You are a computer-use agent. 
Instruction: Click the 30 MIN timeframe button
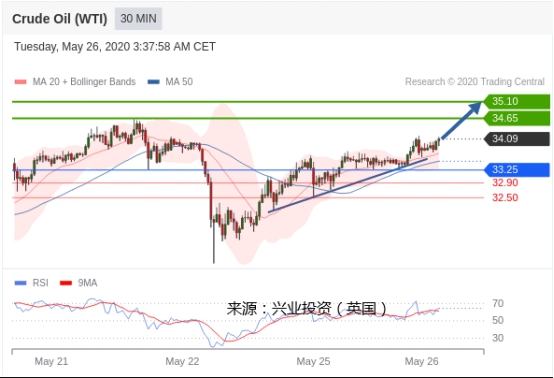coord(138,19)
